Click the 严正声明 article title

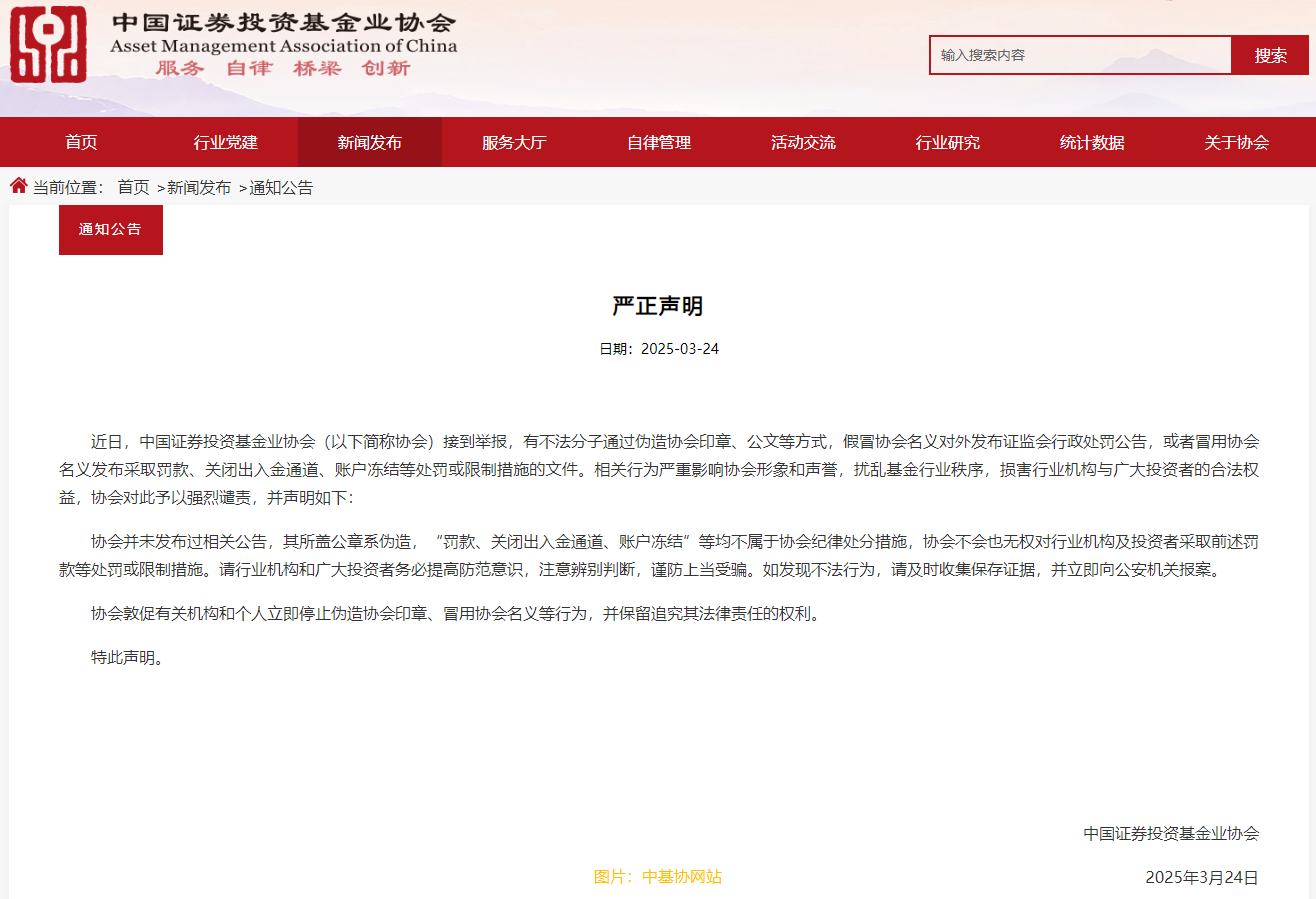coord(658,306)
